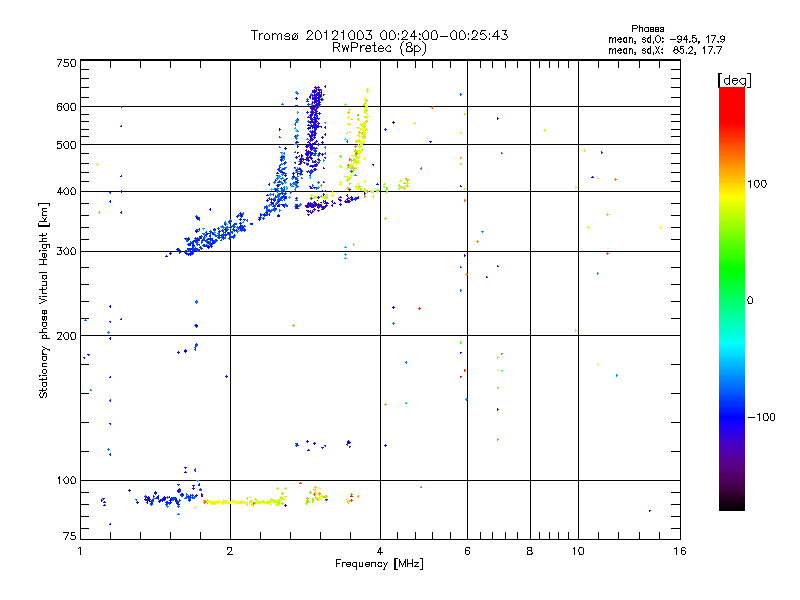Click the subtitle "RwPretec (8p)"

click(x=379, y=48)
